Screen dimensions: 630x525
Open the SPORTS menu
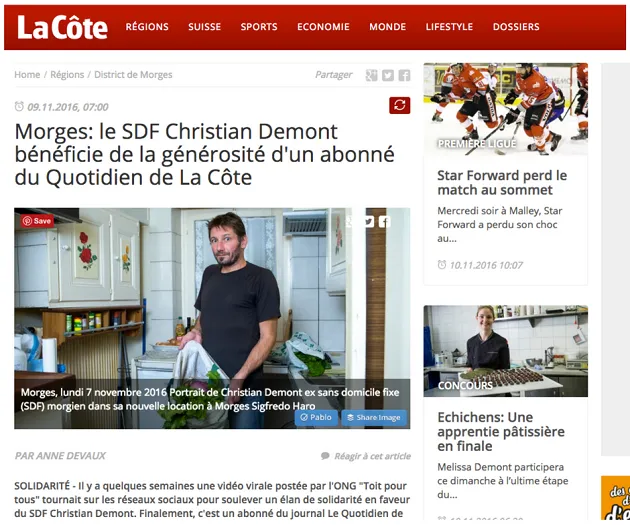(x=259, y=27)
